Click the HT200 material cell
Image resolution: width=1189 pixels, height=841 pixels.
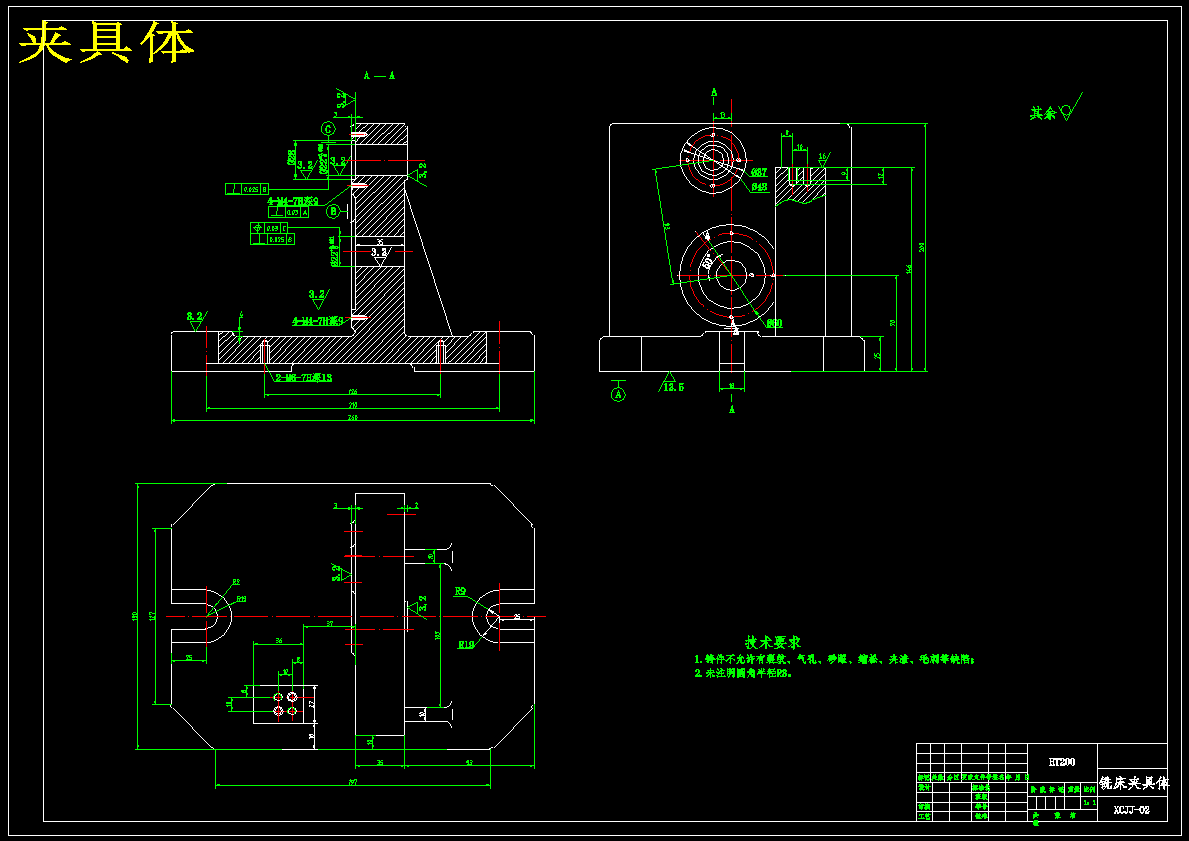point(1062,762)
